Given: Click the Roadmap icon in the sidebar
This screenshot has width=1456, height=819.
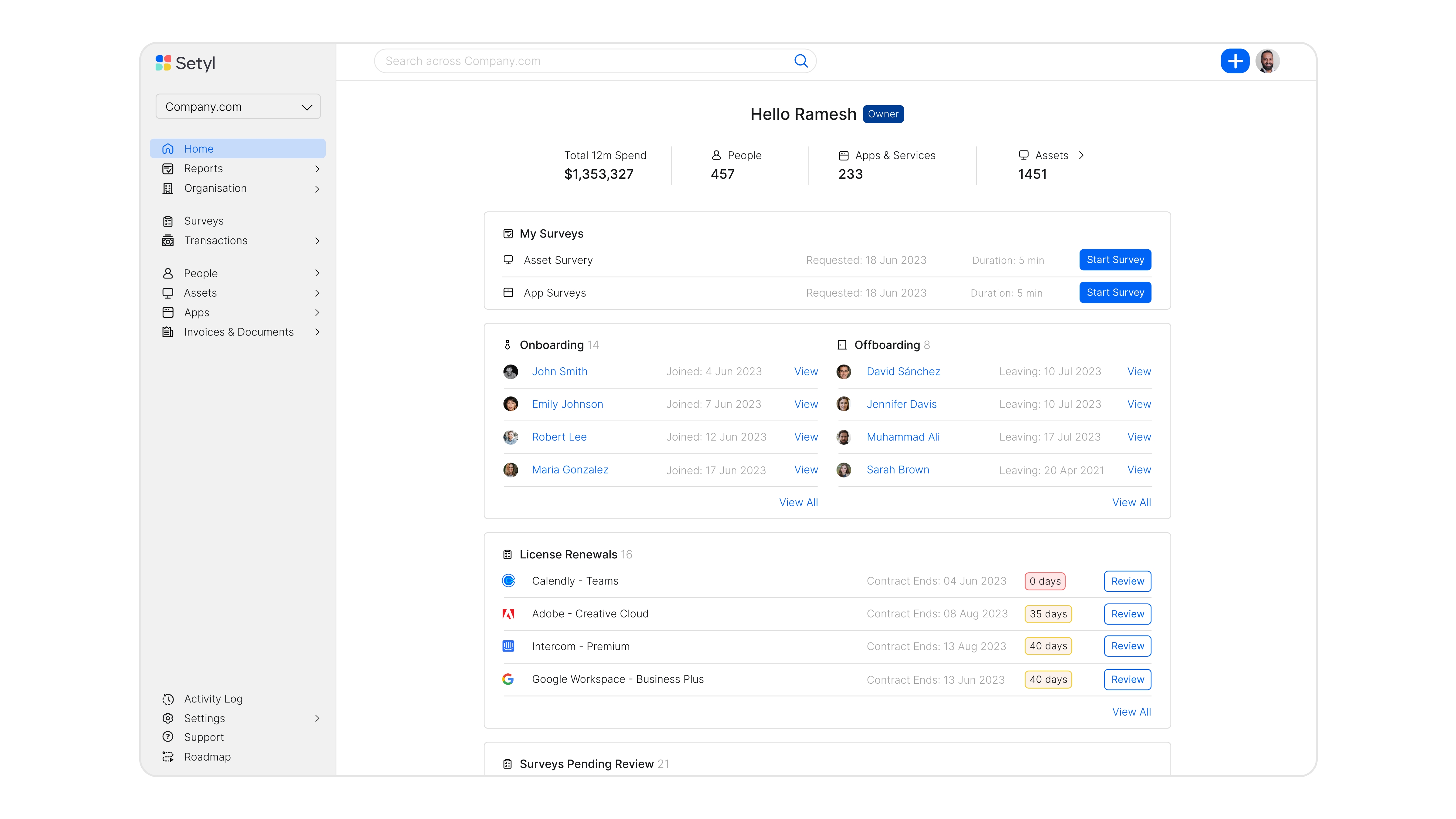Looking at the screenshot, I should 168,757.
